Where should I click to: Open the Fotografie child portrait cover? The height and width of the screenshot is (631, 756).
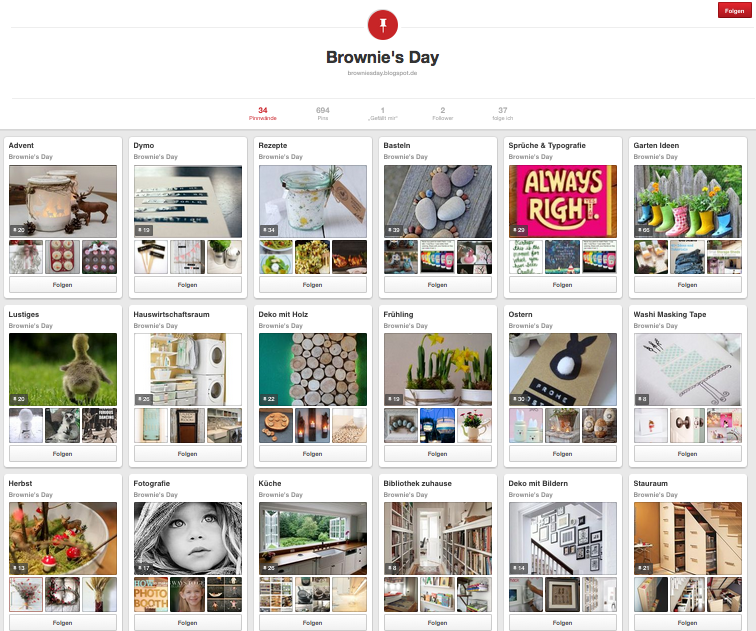tap(188, 538)
